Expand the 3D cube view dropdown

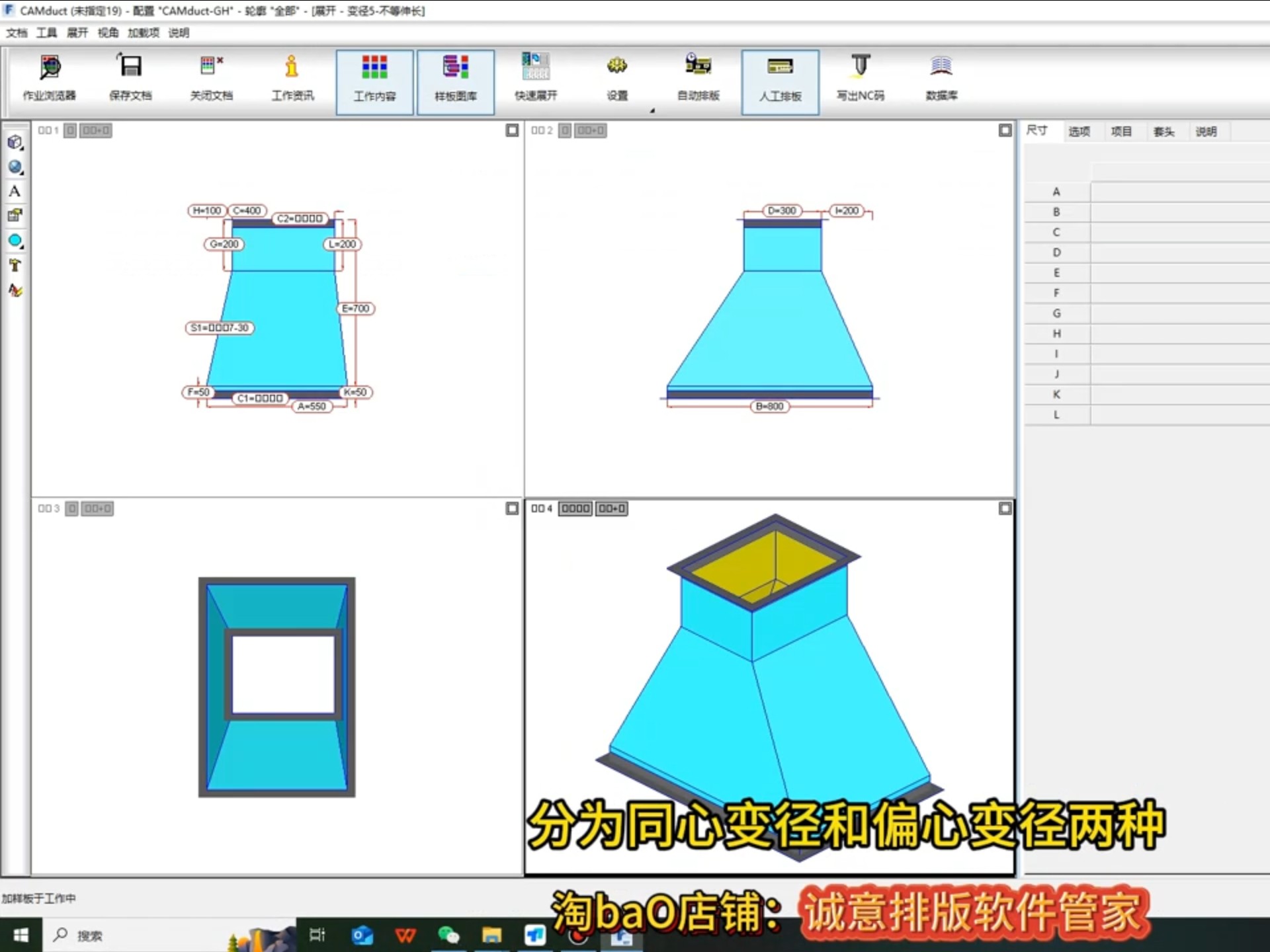pyautogui.click(x=15, y=143)
